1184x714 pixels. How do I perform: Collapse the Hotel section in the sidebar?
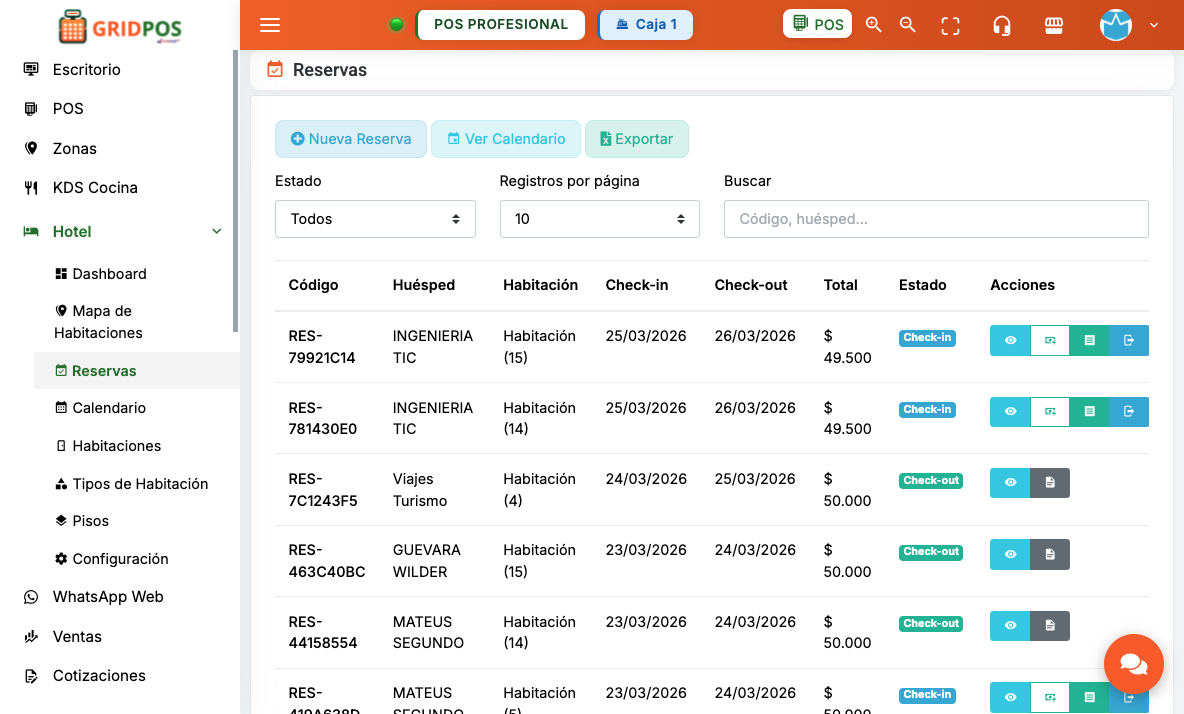[217, 231]
